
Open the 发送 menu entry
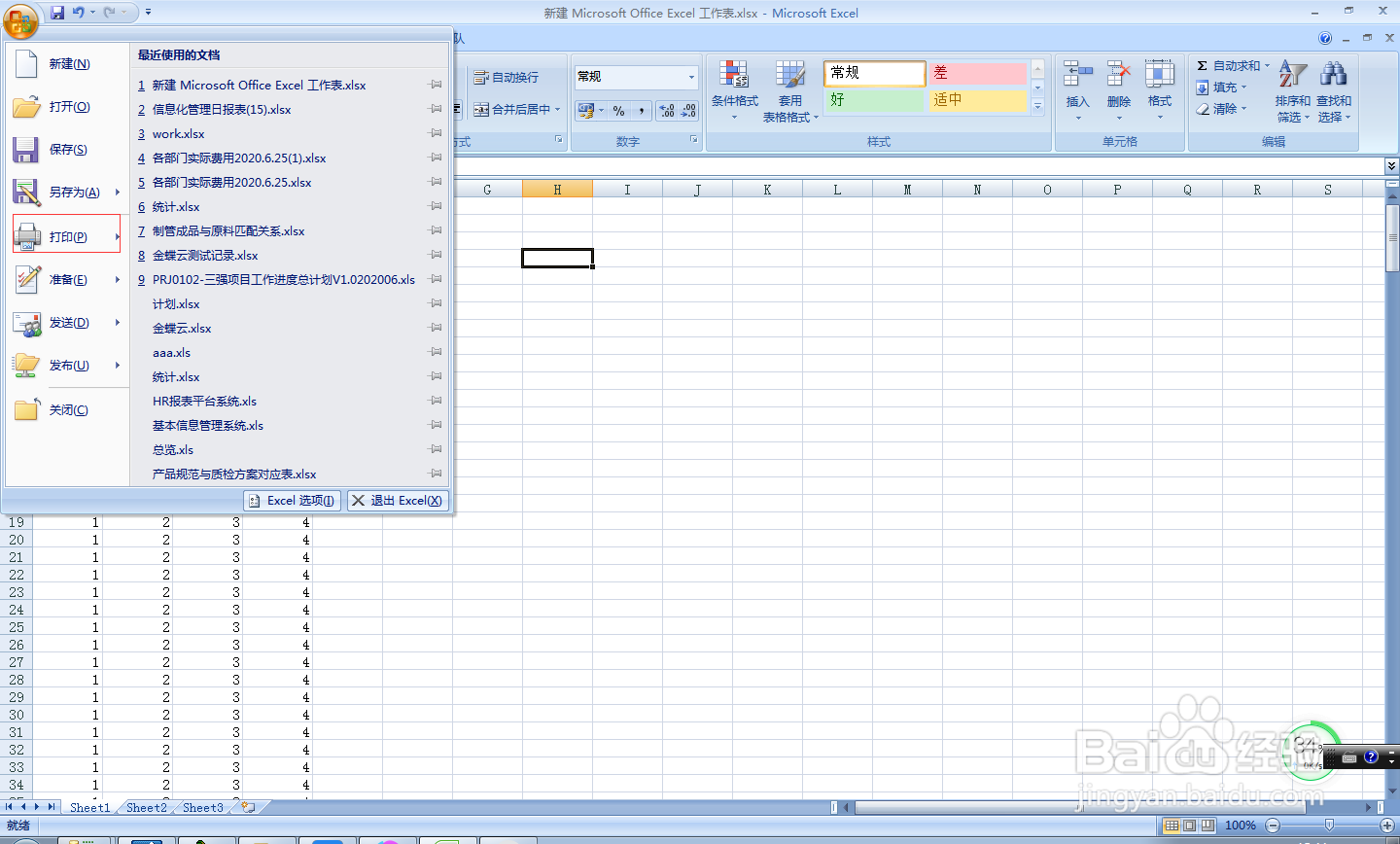click(67, 322)
